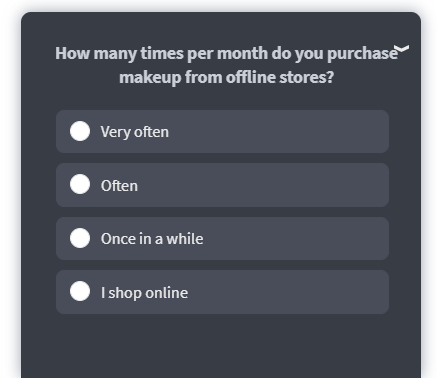The width and height of the screenshot is (437, 387).
Task: Click blank space in the 'Very often' row
Action: 277,132
